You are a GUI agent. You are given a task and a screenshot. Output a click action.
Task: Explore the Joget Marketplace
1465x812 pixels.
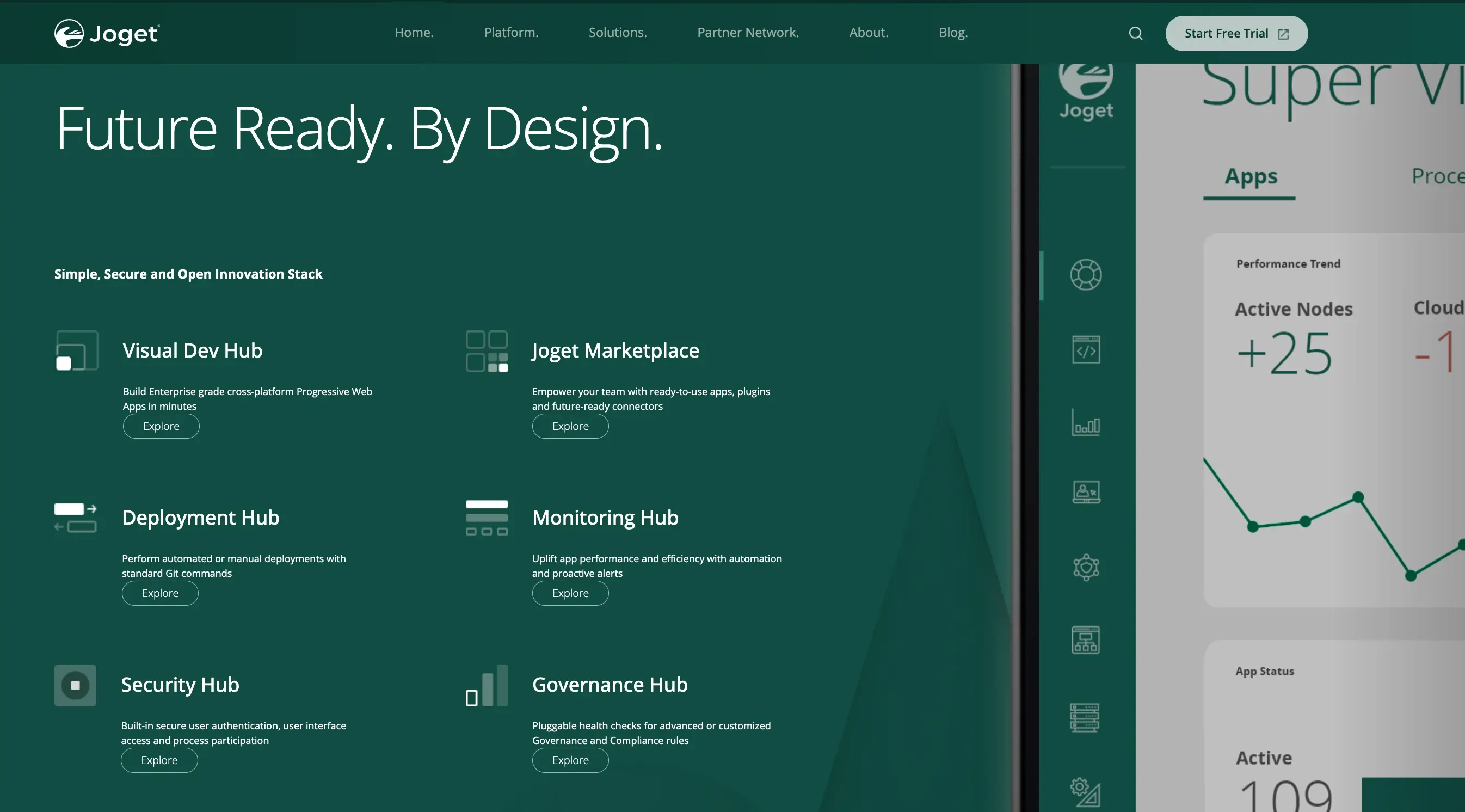click(570, 427)
